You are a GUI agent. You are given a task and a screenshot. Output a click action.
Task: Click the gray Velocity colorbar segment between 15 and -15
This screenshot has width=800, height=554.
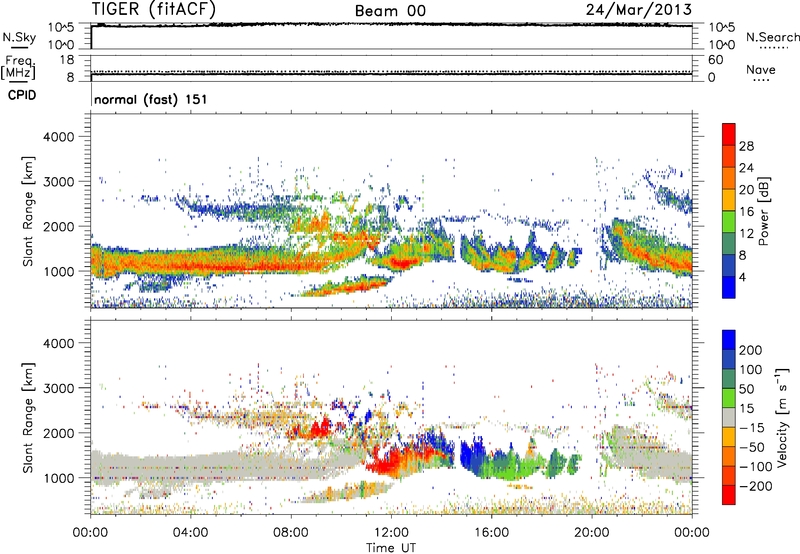click(729, 417)
